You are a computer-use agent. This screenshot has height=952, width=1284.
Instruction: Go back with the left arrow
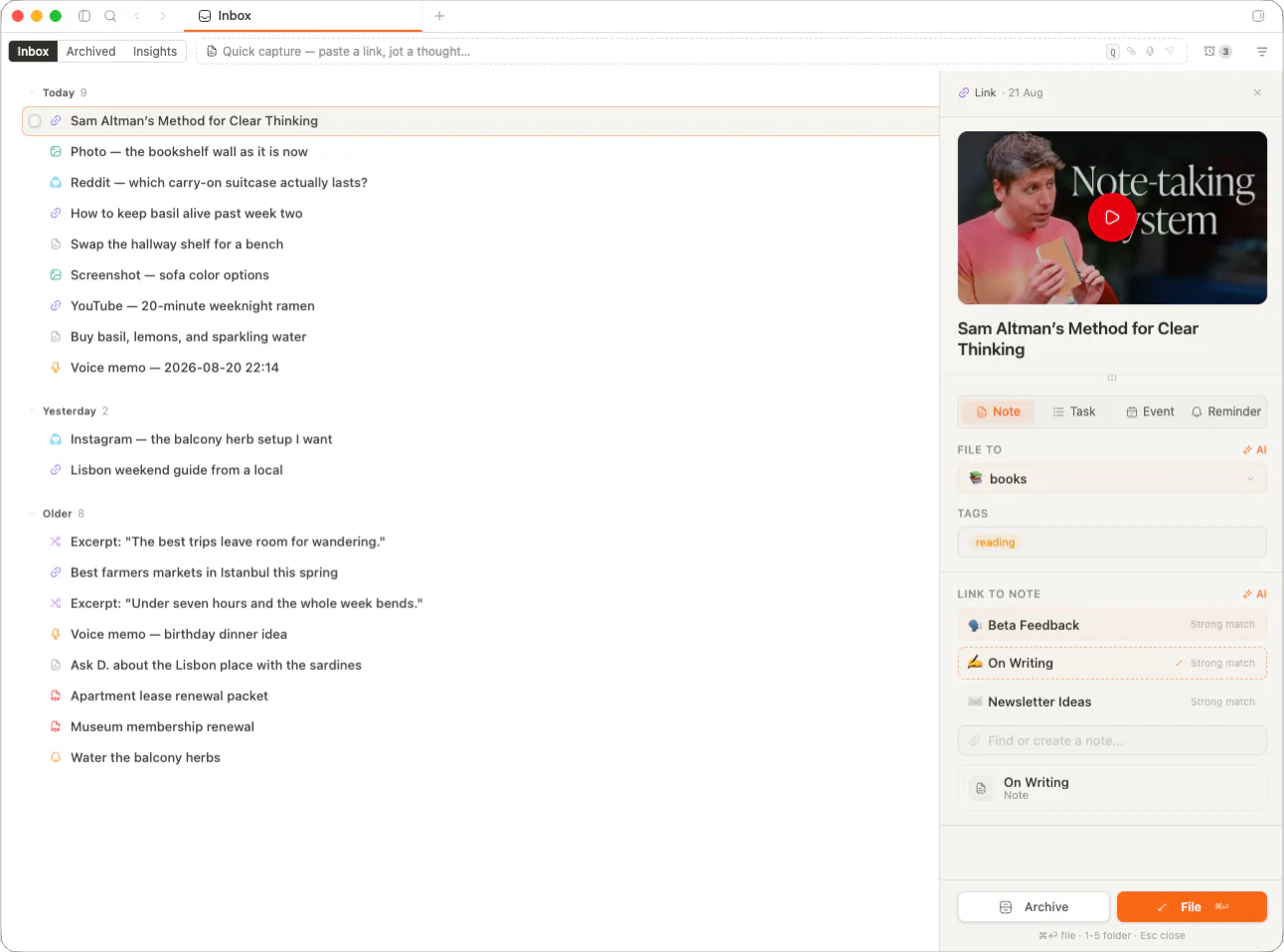tap(137, 16)
